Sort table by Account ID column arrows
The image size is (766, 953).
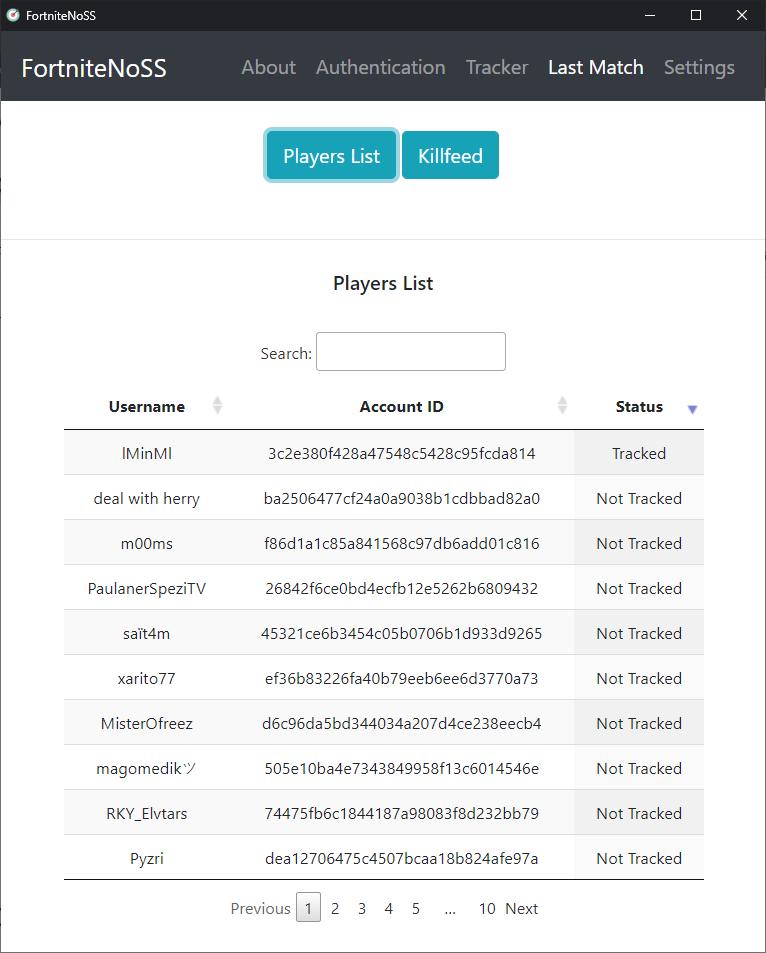[562, 405]
